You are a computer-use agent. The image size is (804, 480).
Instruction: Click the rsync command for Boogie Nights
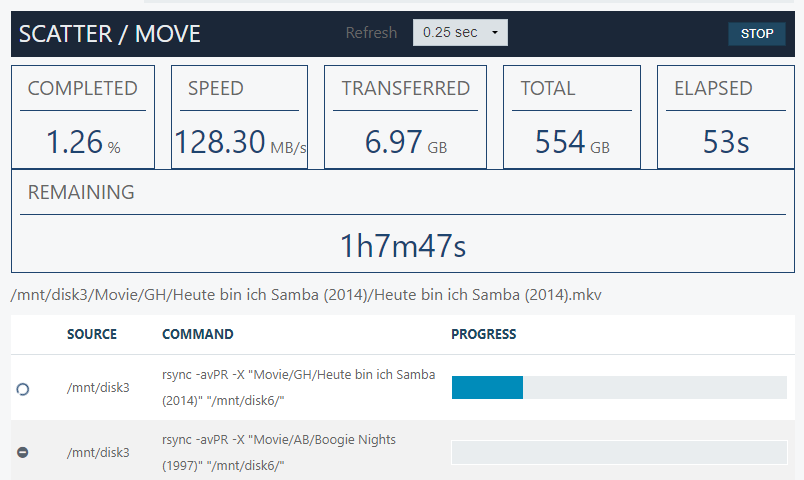[279, 453]
